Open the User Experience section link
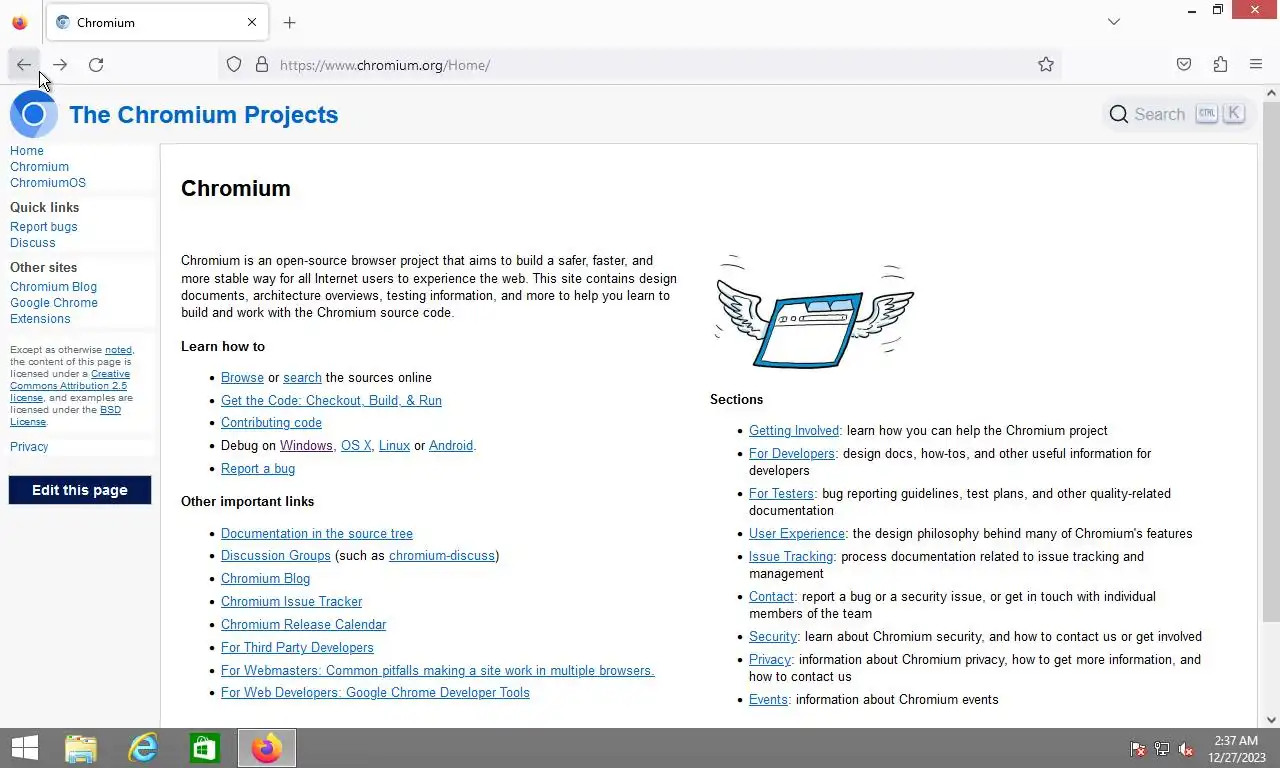The image size is (1280, 768). [x=797, y=534]
